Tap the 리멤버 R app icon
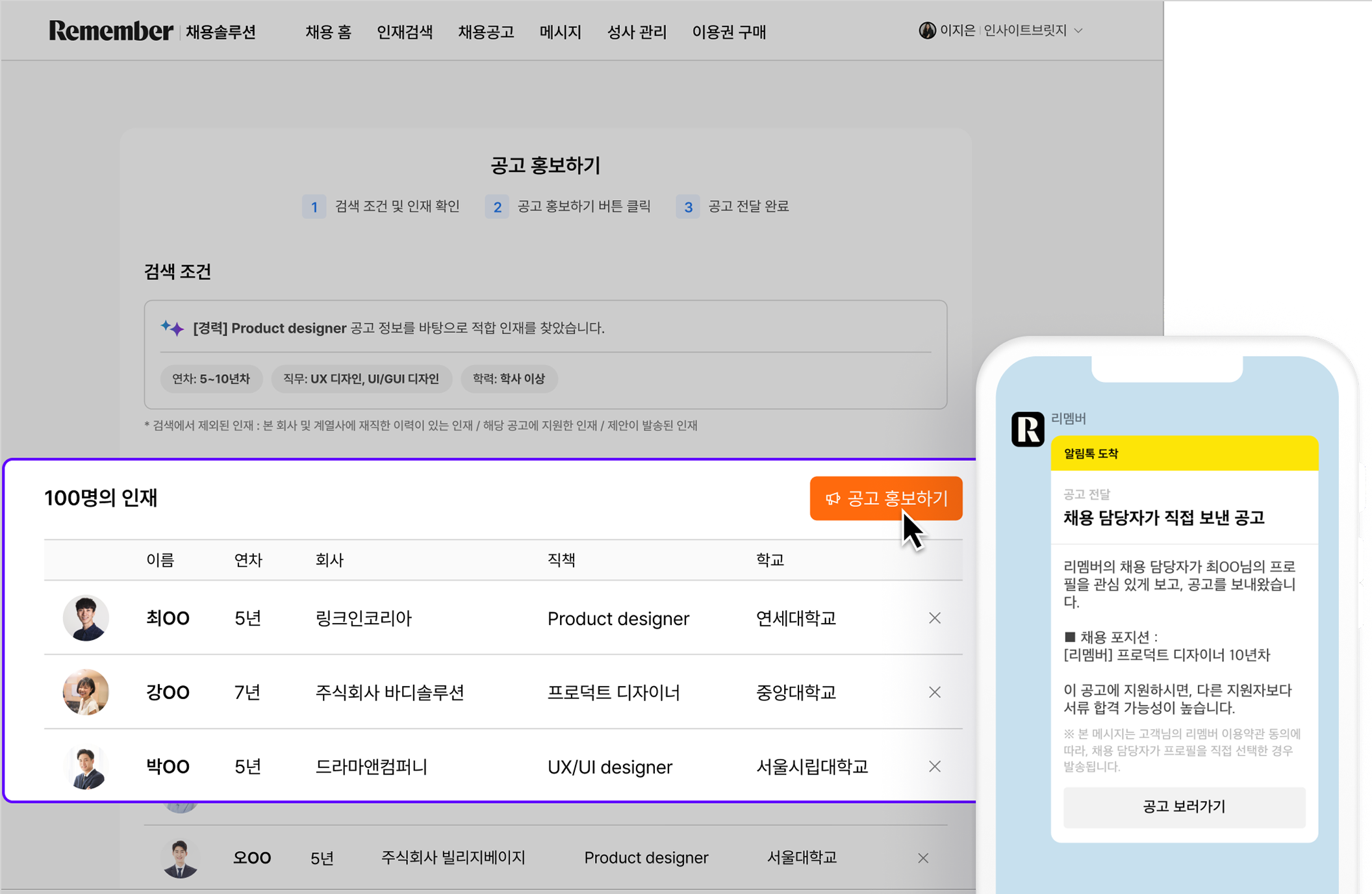The height and width of the screenshot is (894, 1372). [1028, 429]
